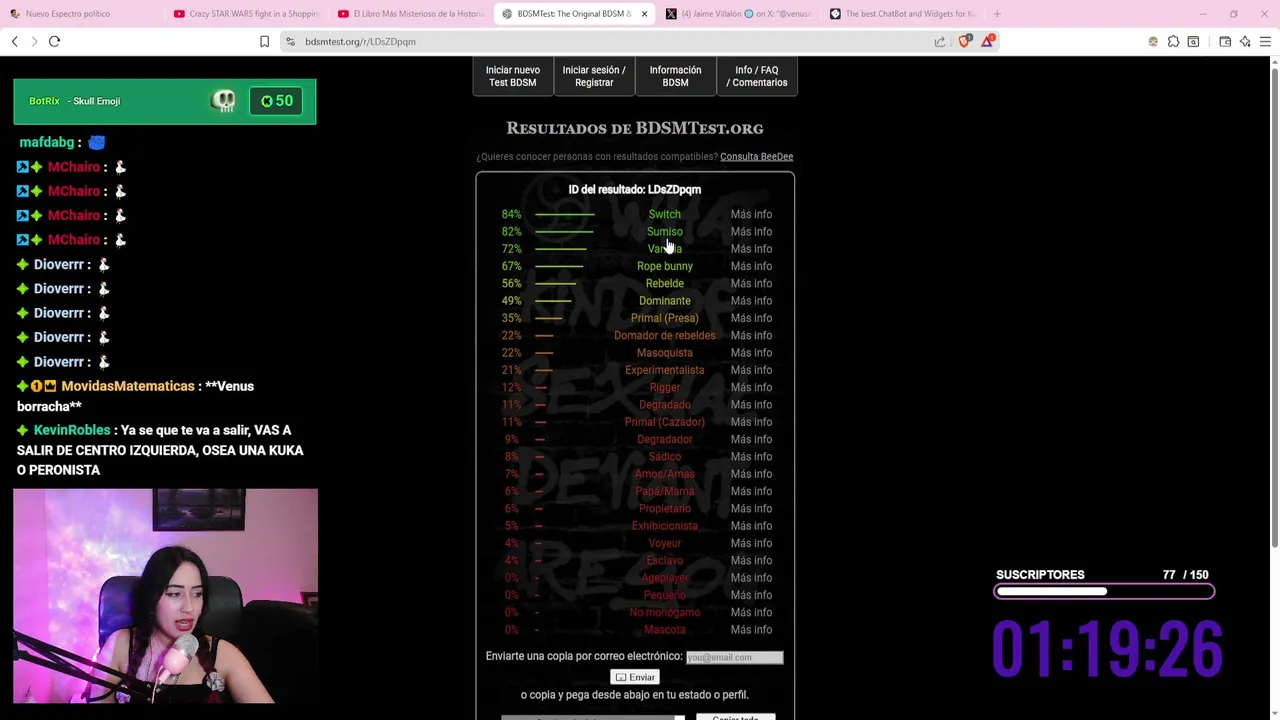
Task: Click the webcam feed thumbnail
Action: click(165, 596)
